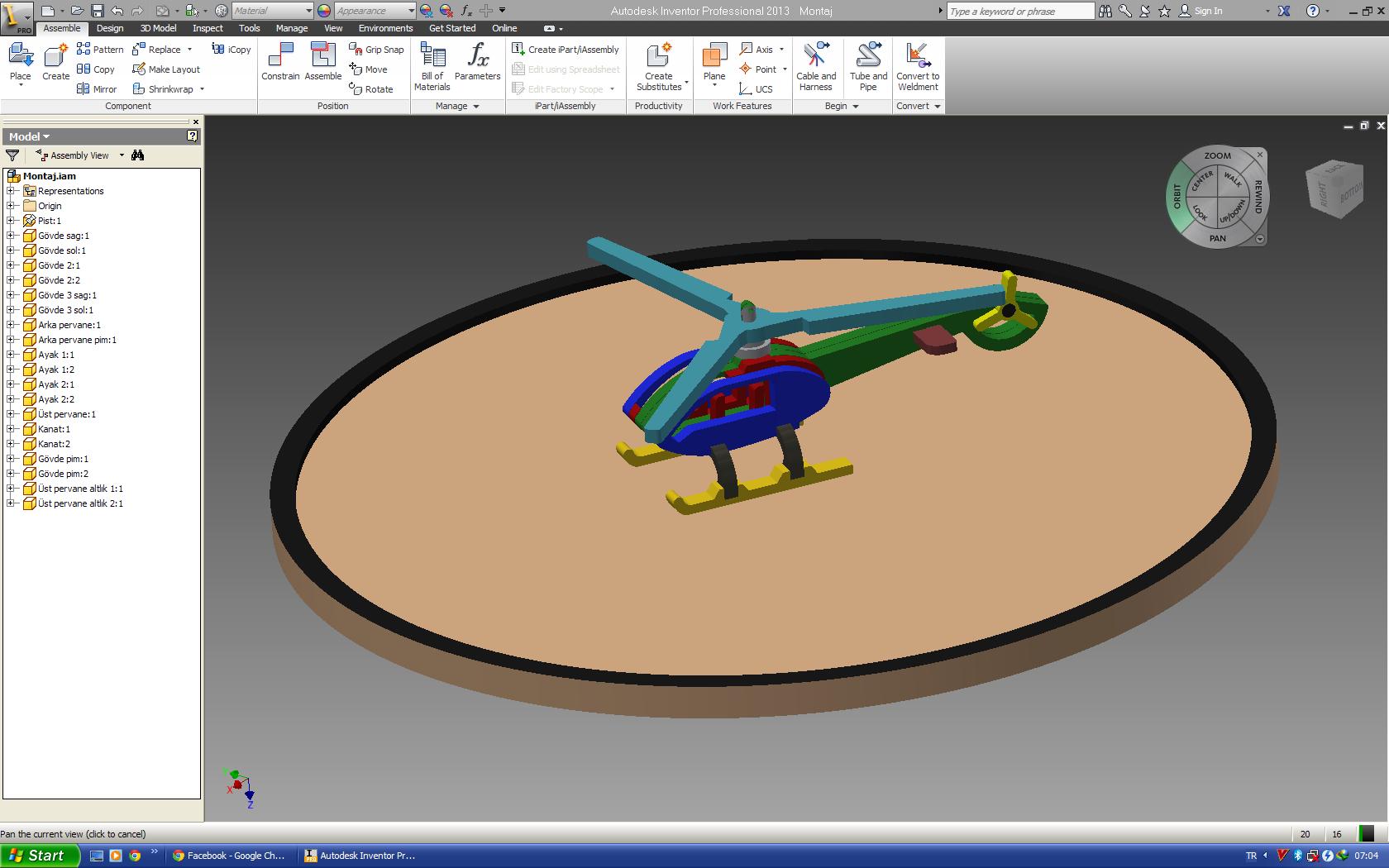Activate the Grip Snap tool
1389x868 pixels.
[x=376, y=50]
